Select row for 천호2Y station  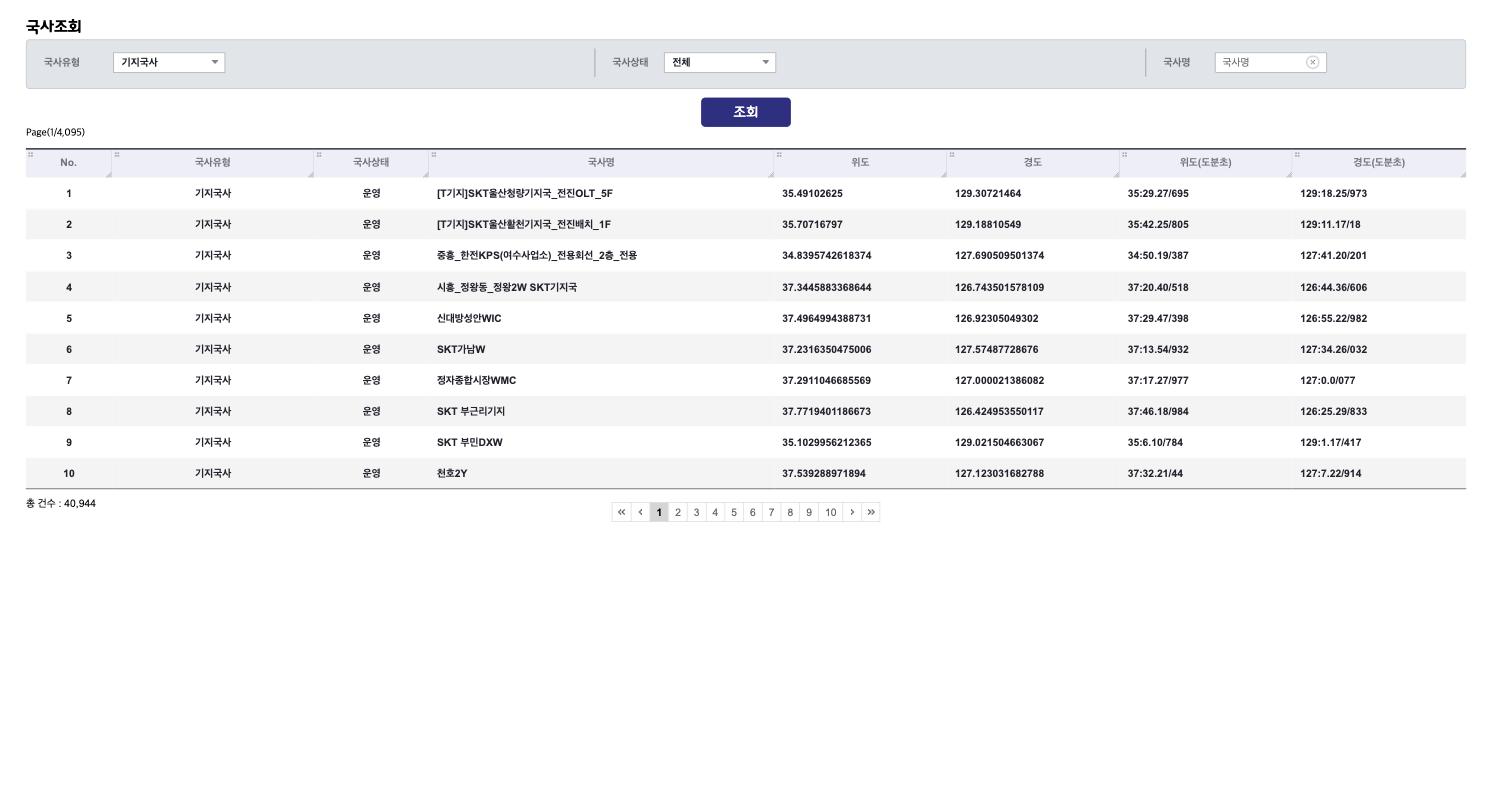click(746, 473)
